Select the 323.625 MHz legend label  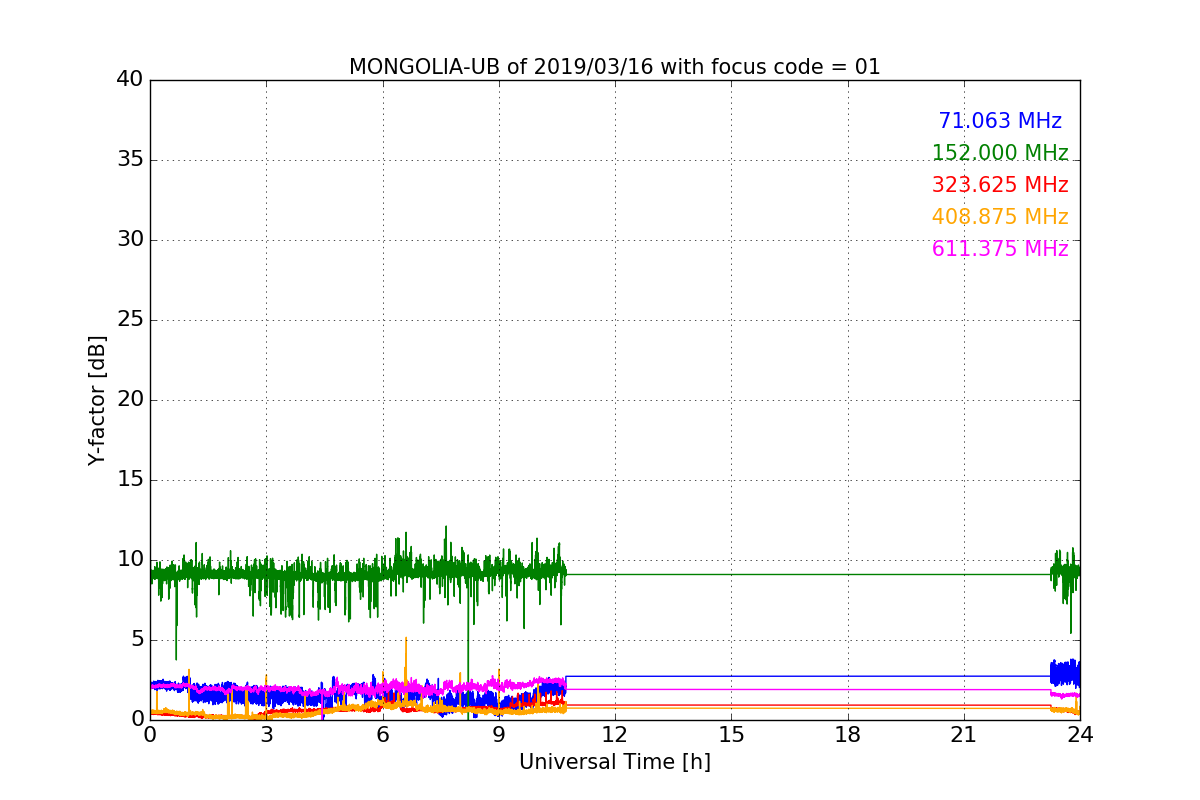point(1000,185)
